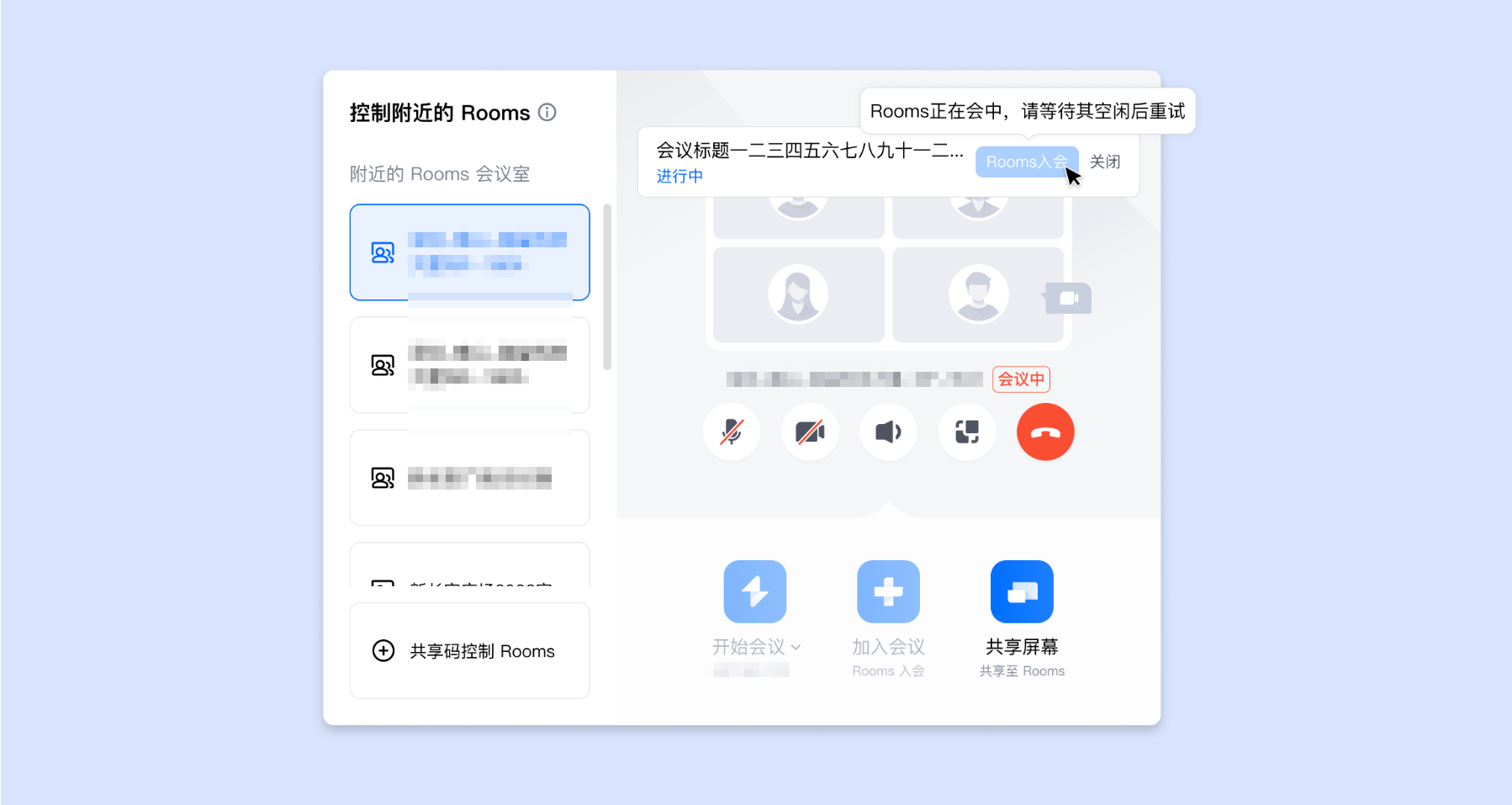Click the 开始会议 lightning icon
Viewport: 1512px width, 805px height.
755,591
